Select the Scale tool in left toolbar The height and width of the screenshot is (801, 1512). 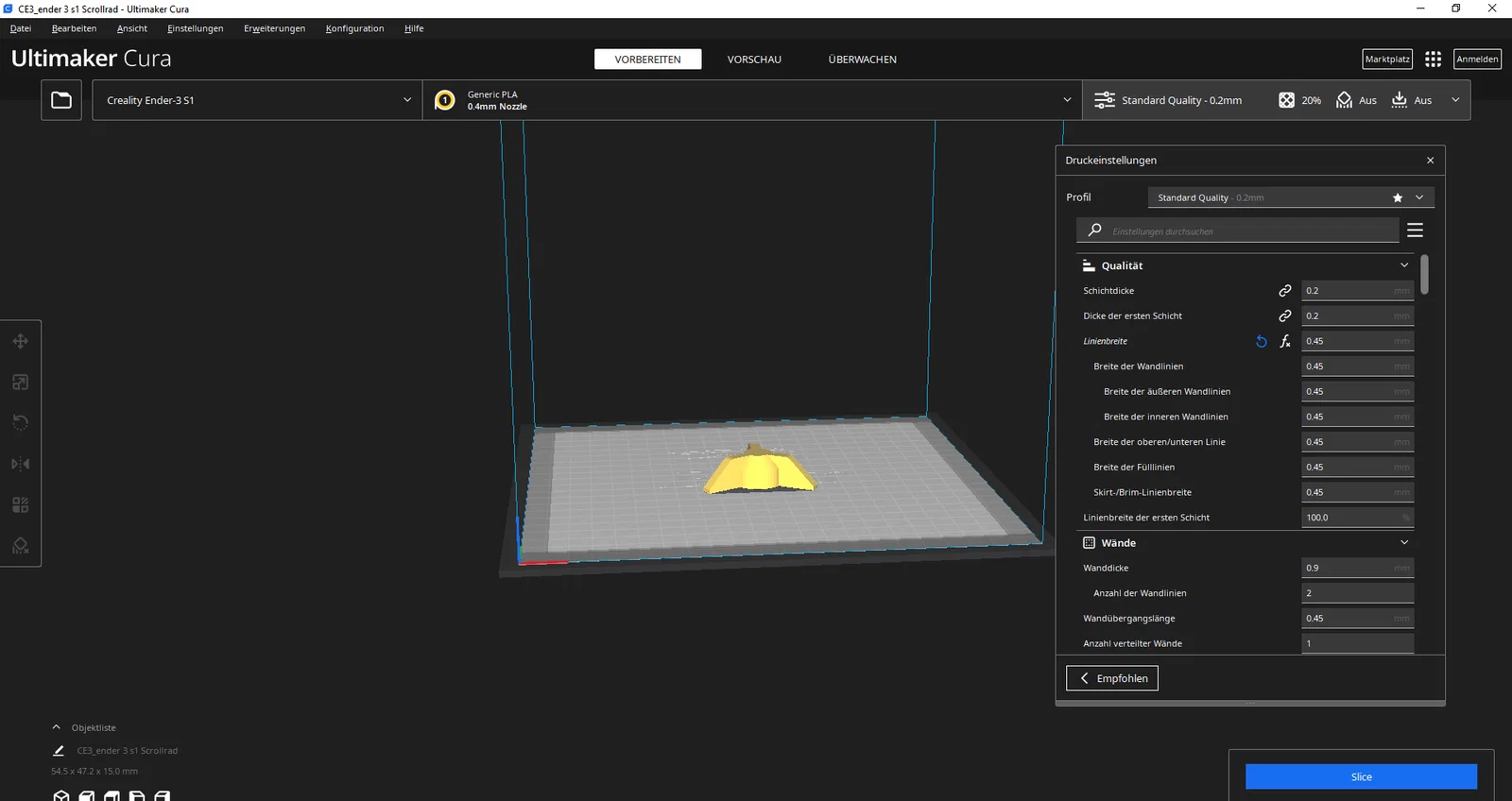tap(20, 383)
